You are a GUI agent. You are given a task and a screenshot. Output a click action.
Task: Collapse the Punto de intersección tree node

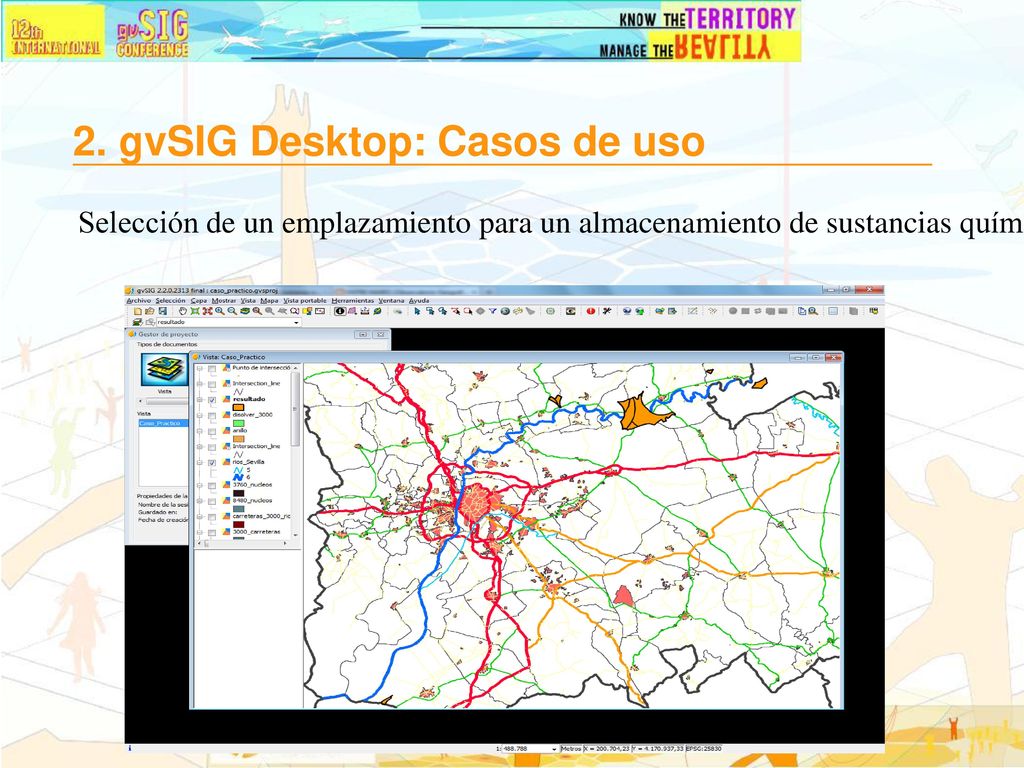tap(199, 369)
